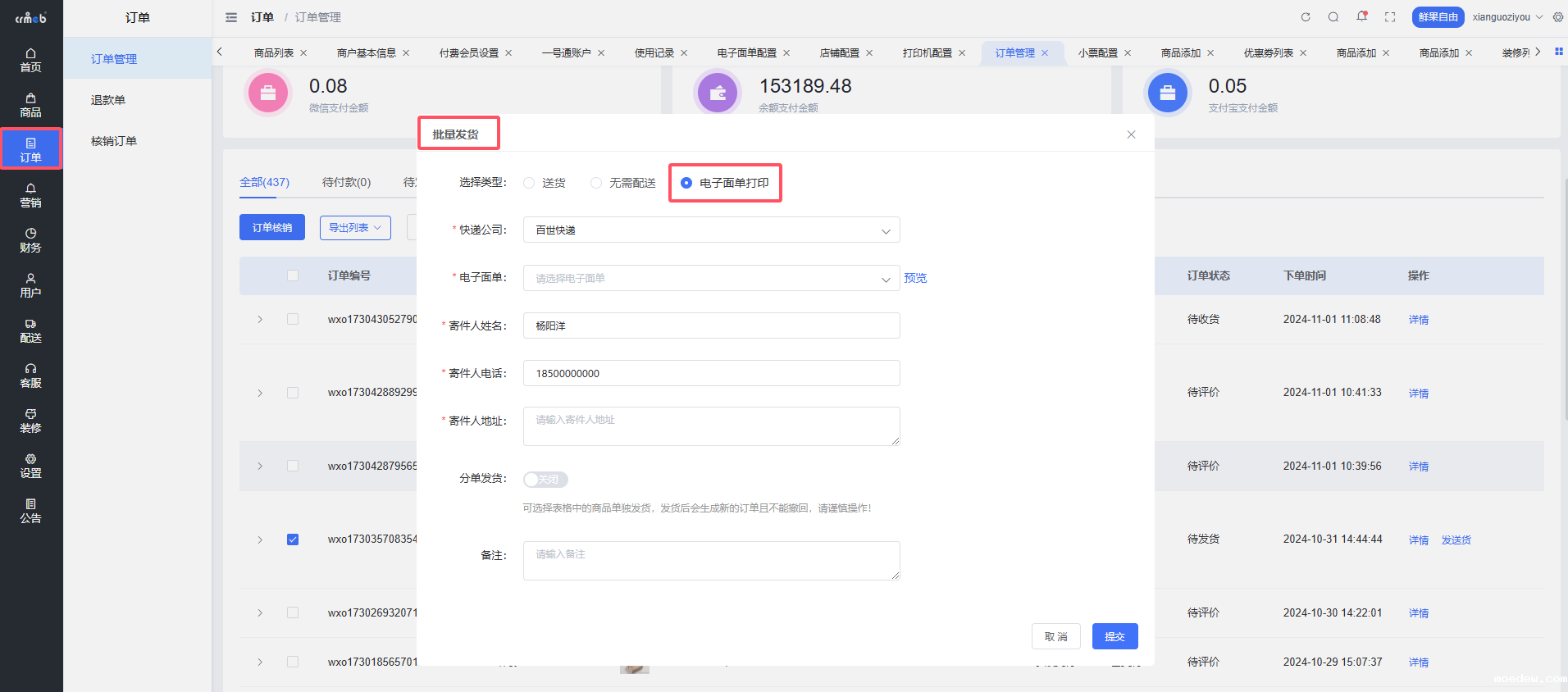Toggle fullscreen mode icon

point(1390,17)
